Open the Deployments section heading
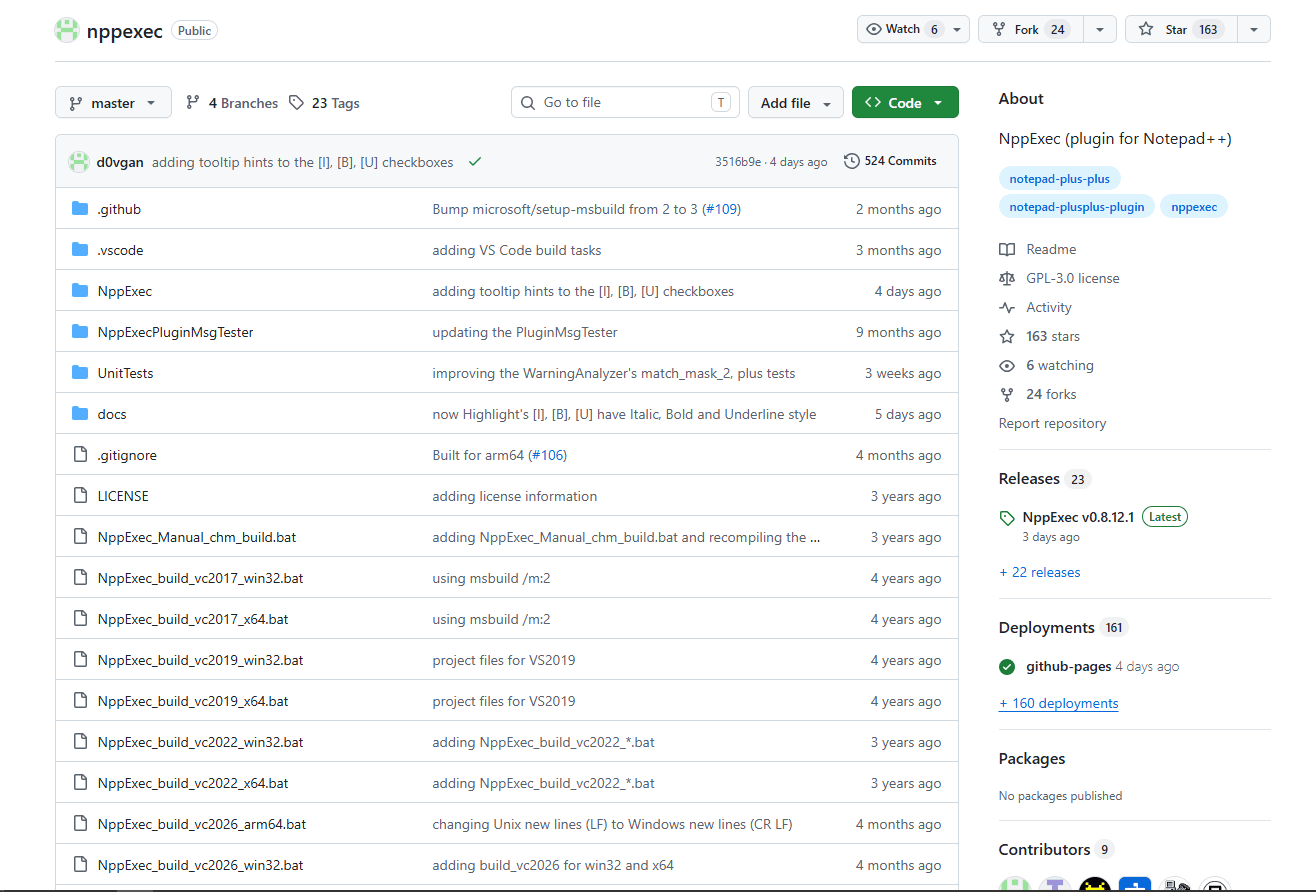 pos(1047,628)
